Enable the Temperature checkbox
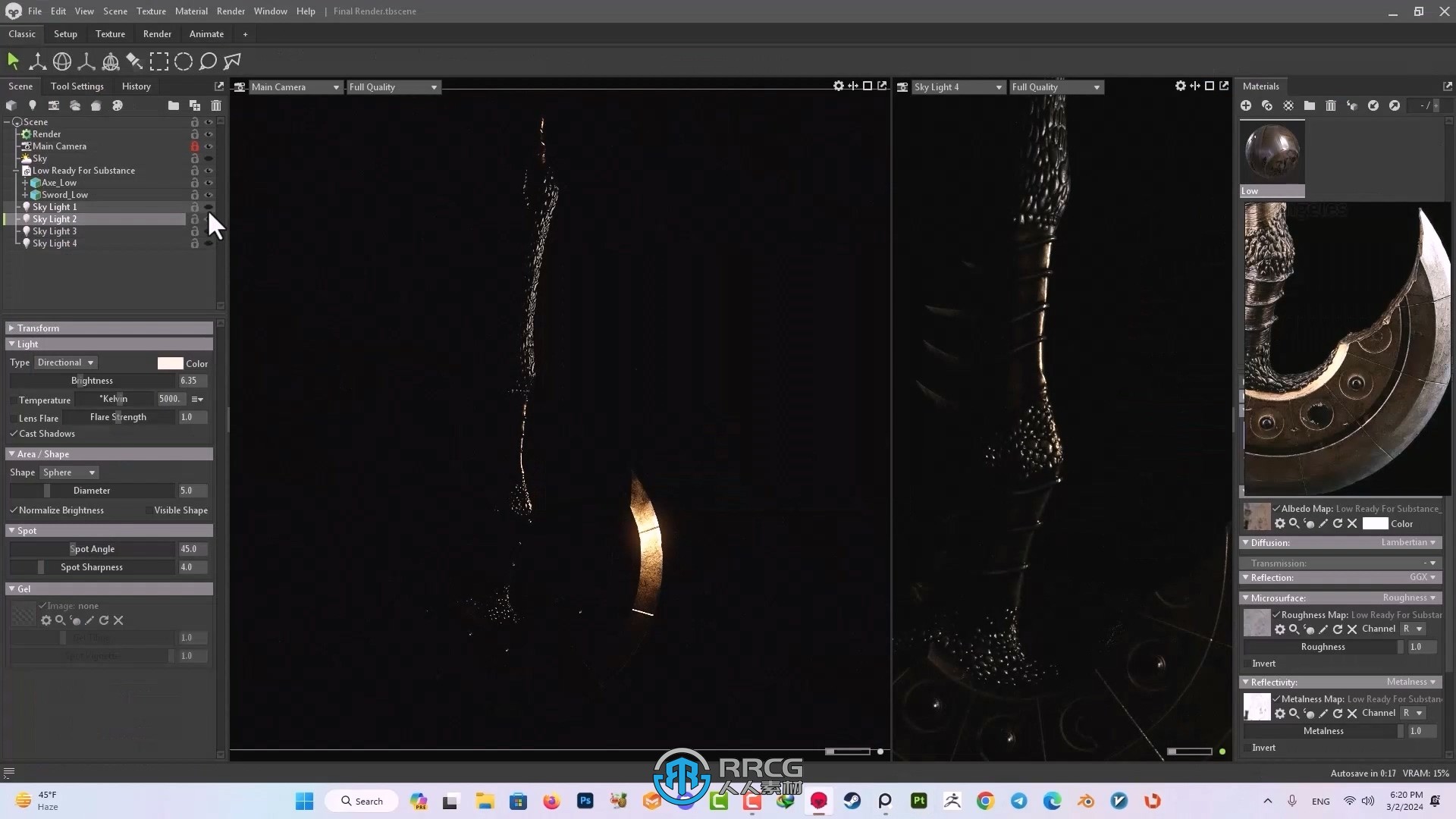 coord(14,400)
